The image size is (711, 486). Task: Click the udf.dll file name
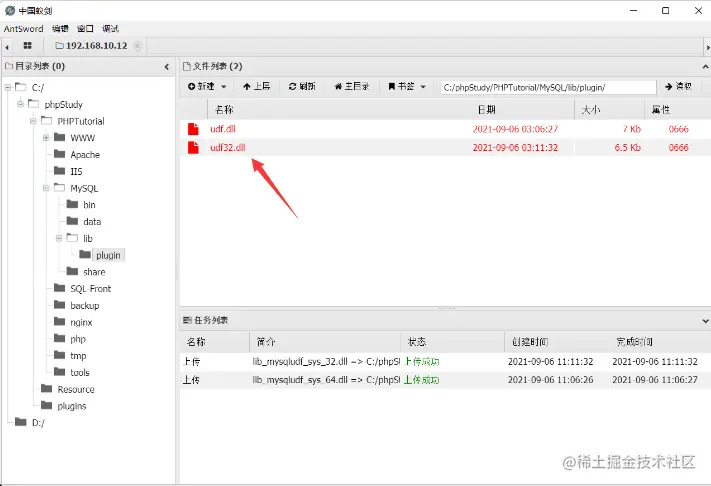pyautogui.click(x=223, y=129)
